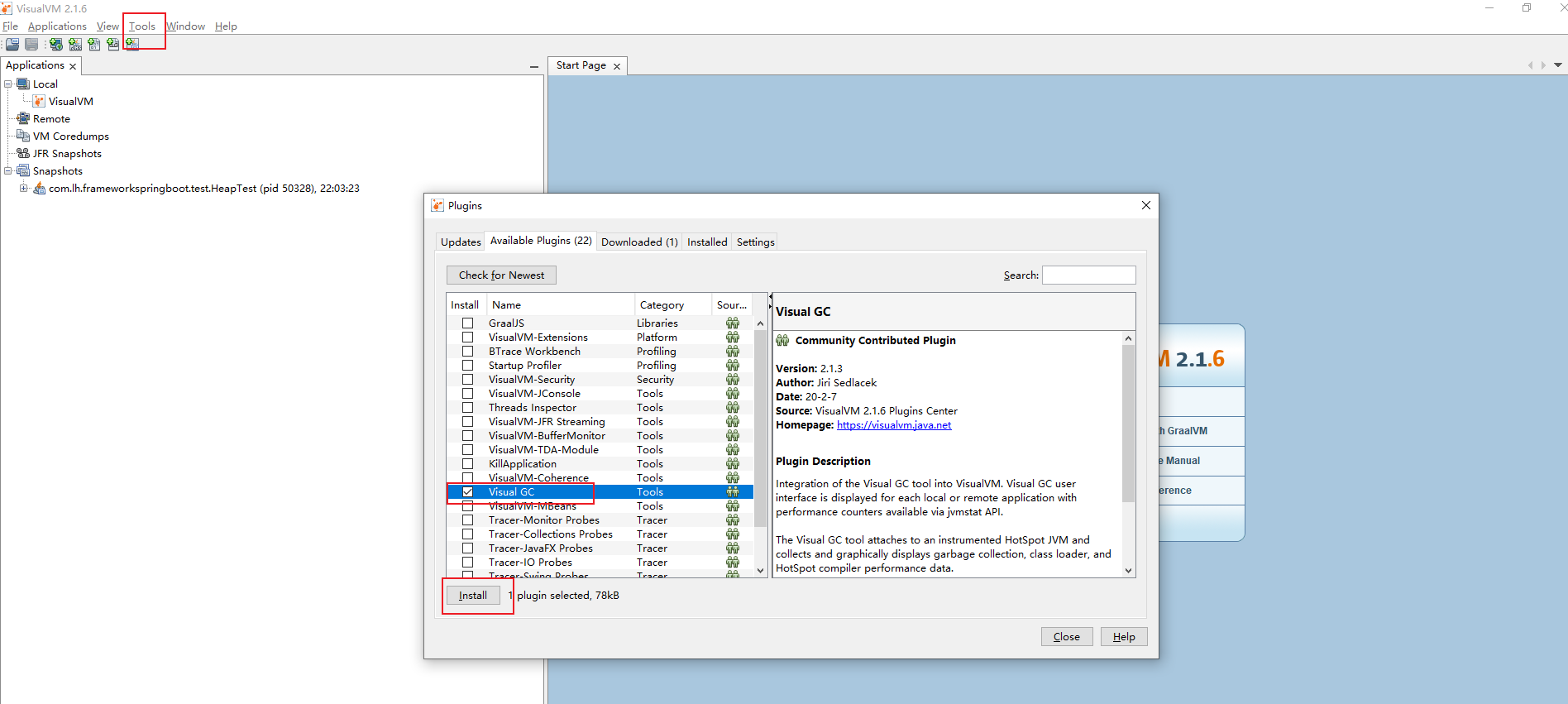Sort plugins by Name column header
The width and height of the screenshot is (1568, 704).
tap(560, 304)
